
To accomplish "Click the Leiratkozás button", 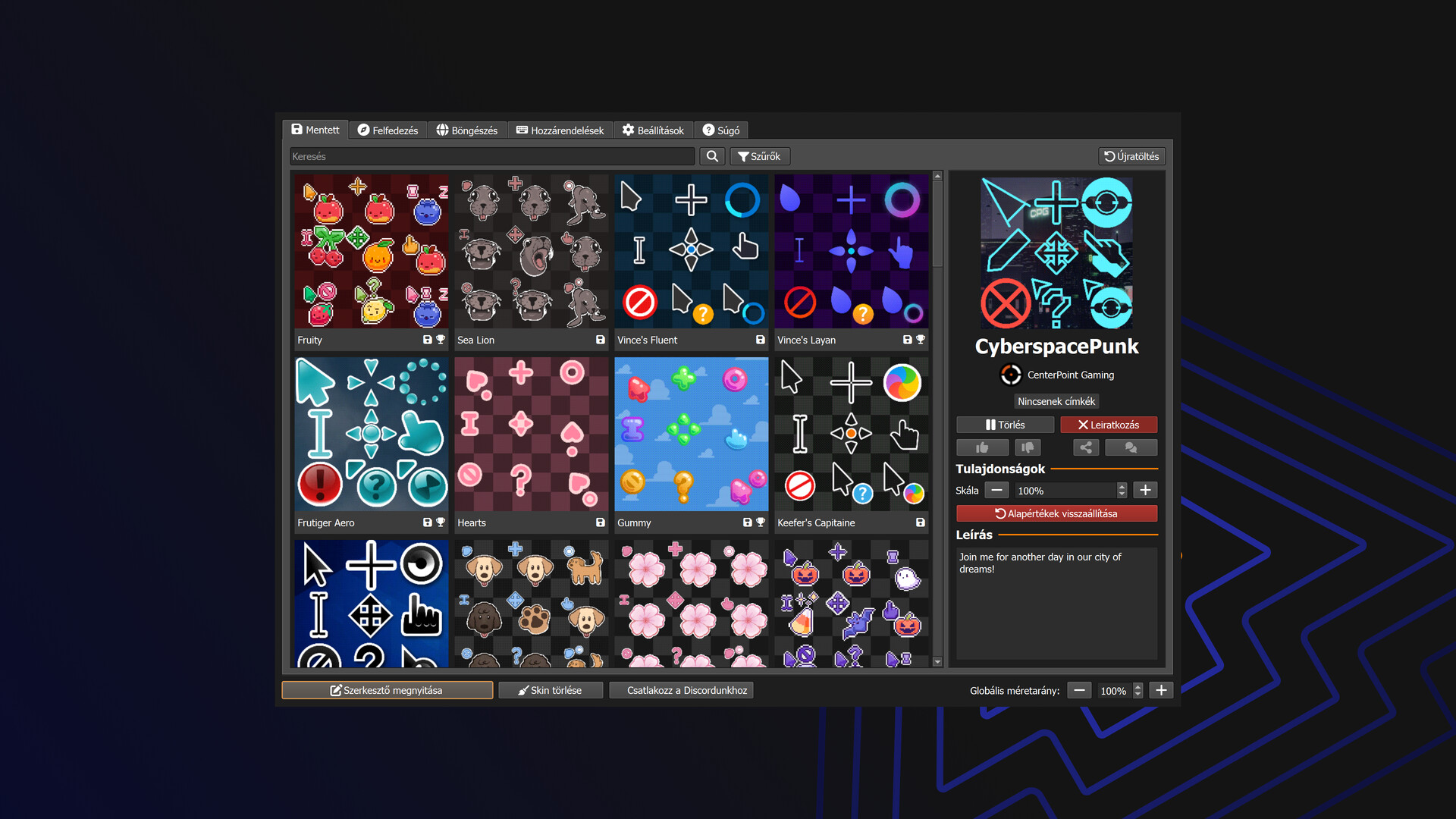I will 1109,425.
